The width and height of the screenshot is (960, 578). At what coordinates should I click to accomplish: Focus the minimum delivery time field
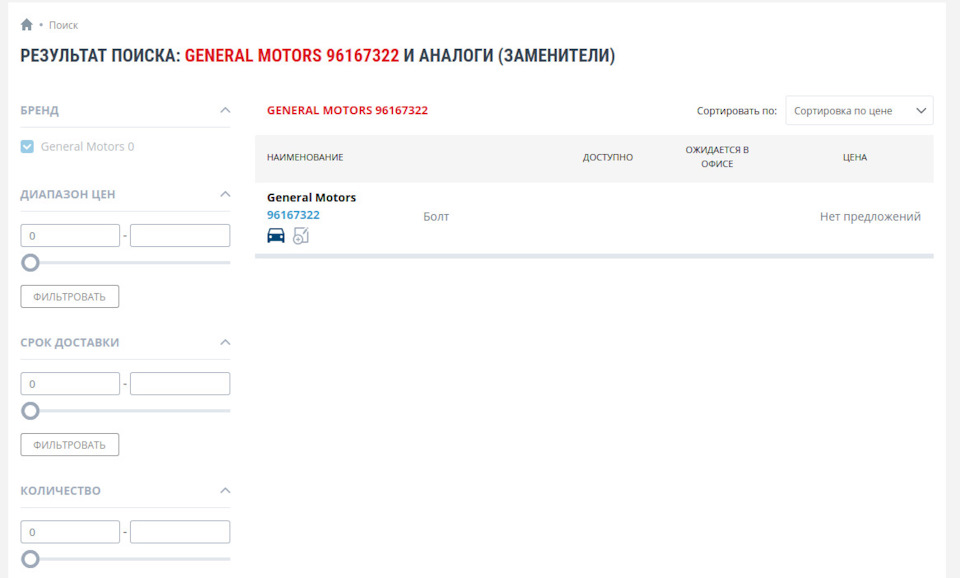(x=70, y=384)
